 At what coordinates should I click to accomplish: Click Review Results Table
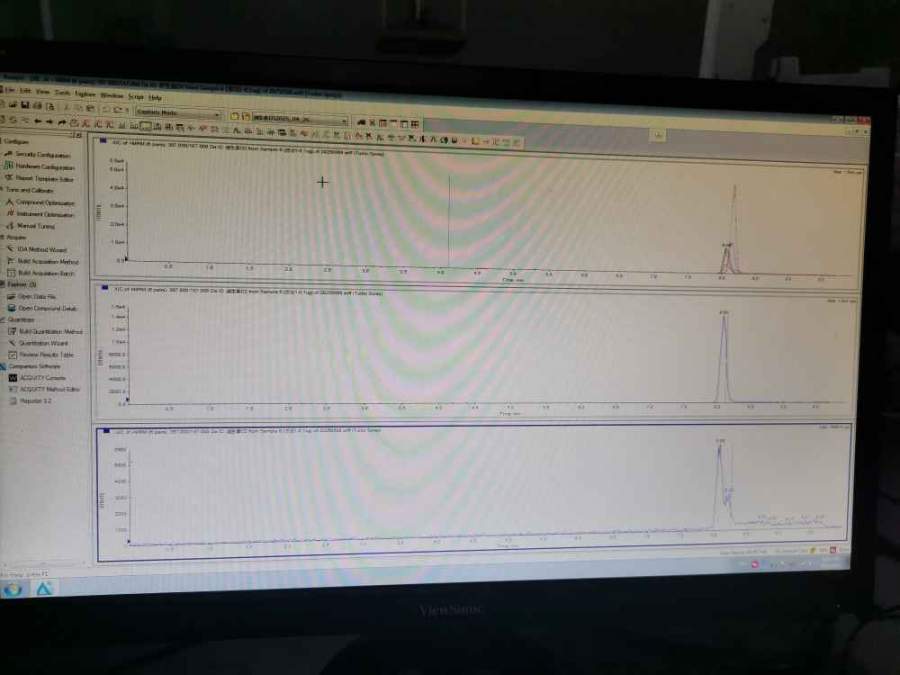pyautogui.click(x=45, y=355)
